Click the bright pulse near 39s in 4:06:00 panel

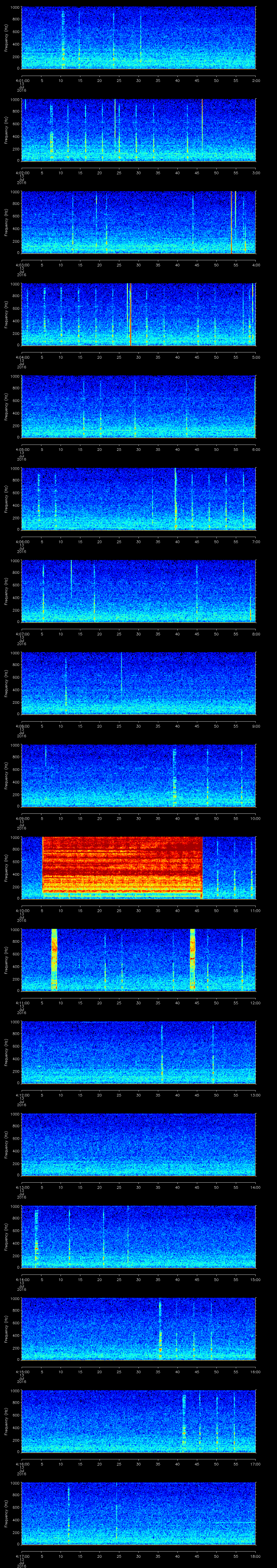click(x=175, y=499)
